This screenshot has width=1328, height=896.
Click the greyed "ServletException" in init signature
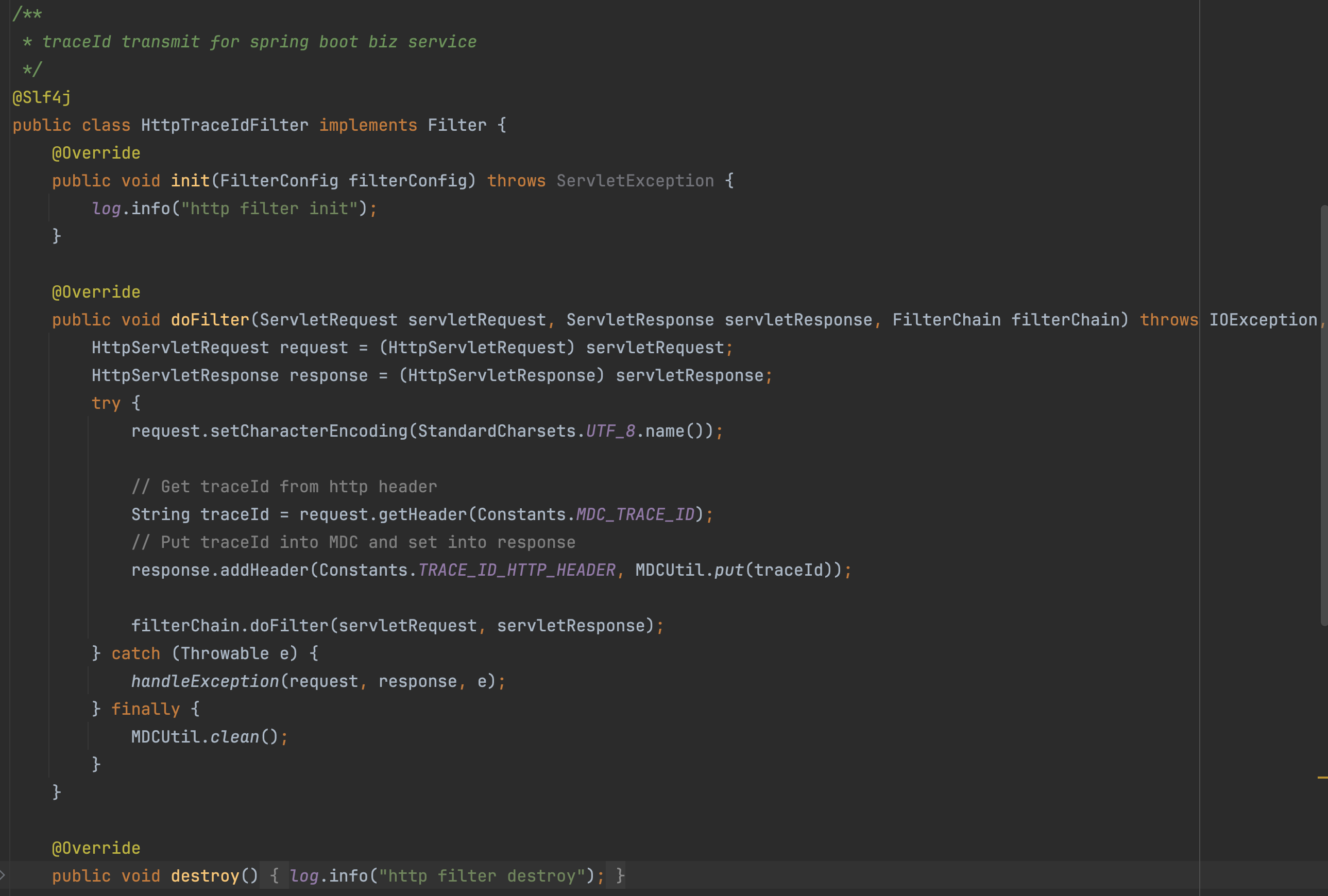click(x=635, y=180)
